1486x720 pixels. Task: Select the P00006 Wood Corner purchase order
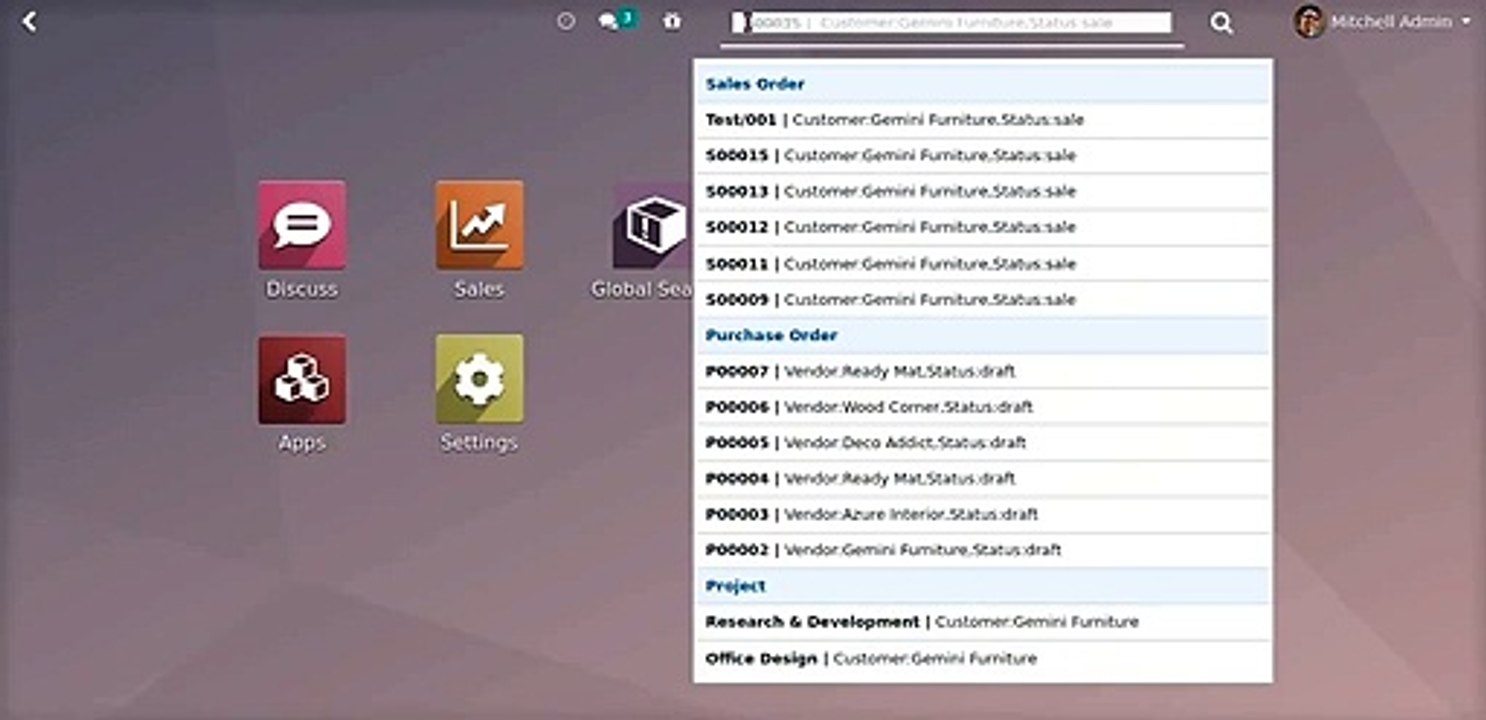tap(983, 407)
